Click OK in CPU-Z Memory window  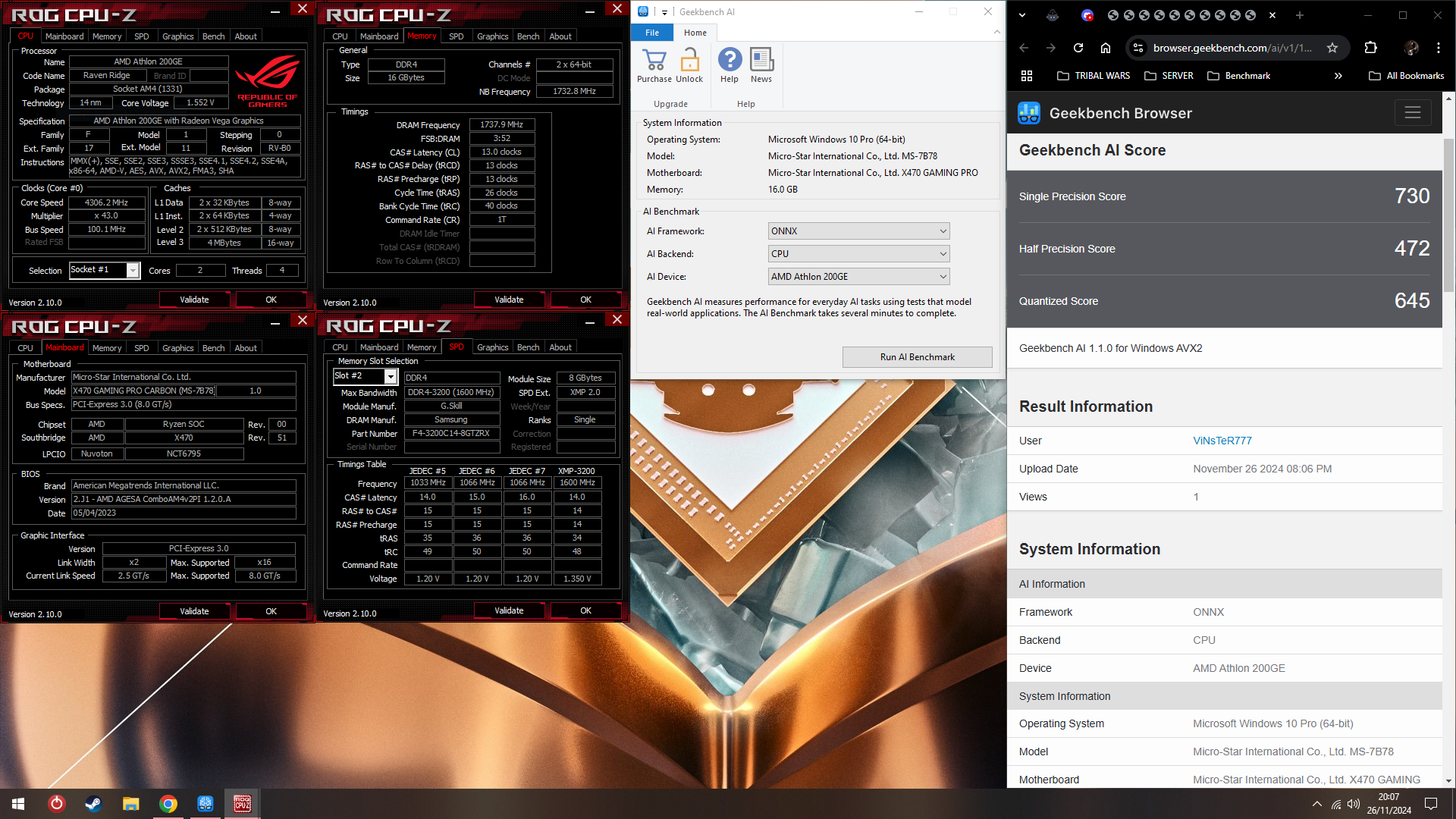[x=585, y=300]
